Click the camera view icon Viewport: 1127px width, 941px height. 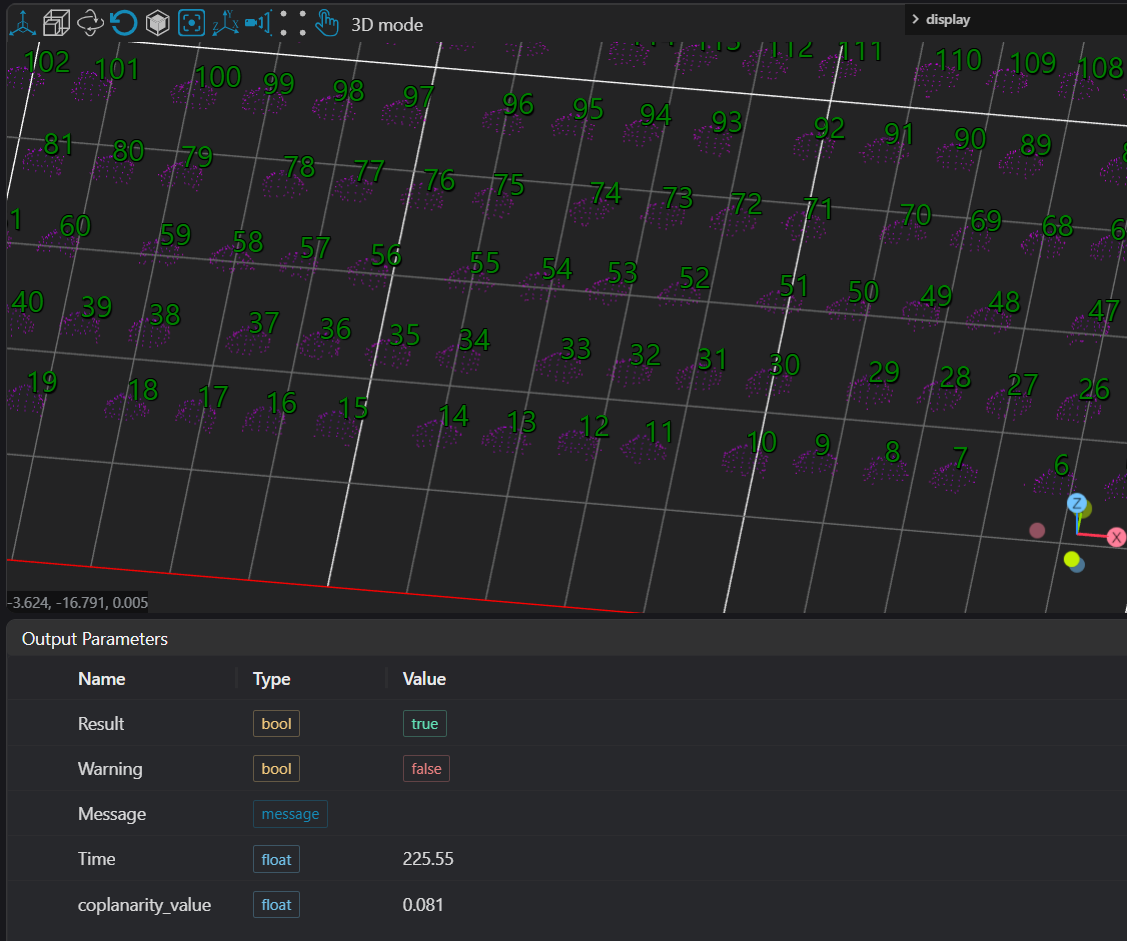(x=257, y=22)
